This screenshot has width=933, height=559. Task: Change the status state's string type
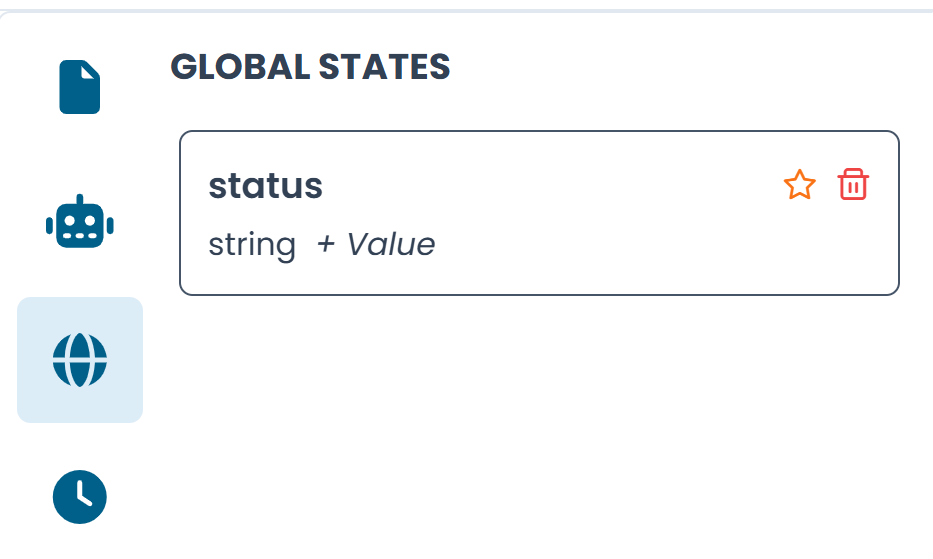tap(252, 245)
